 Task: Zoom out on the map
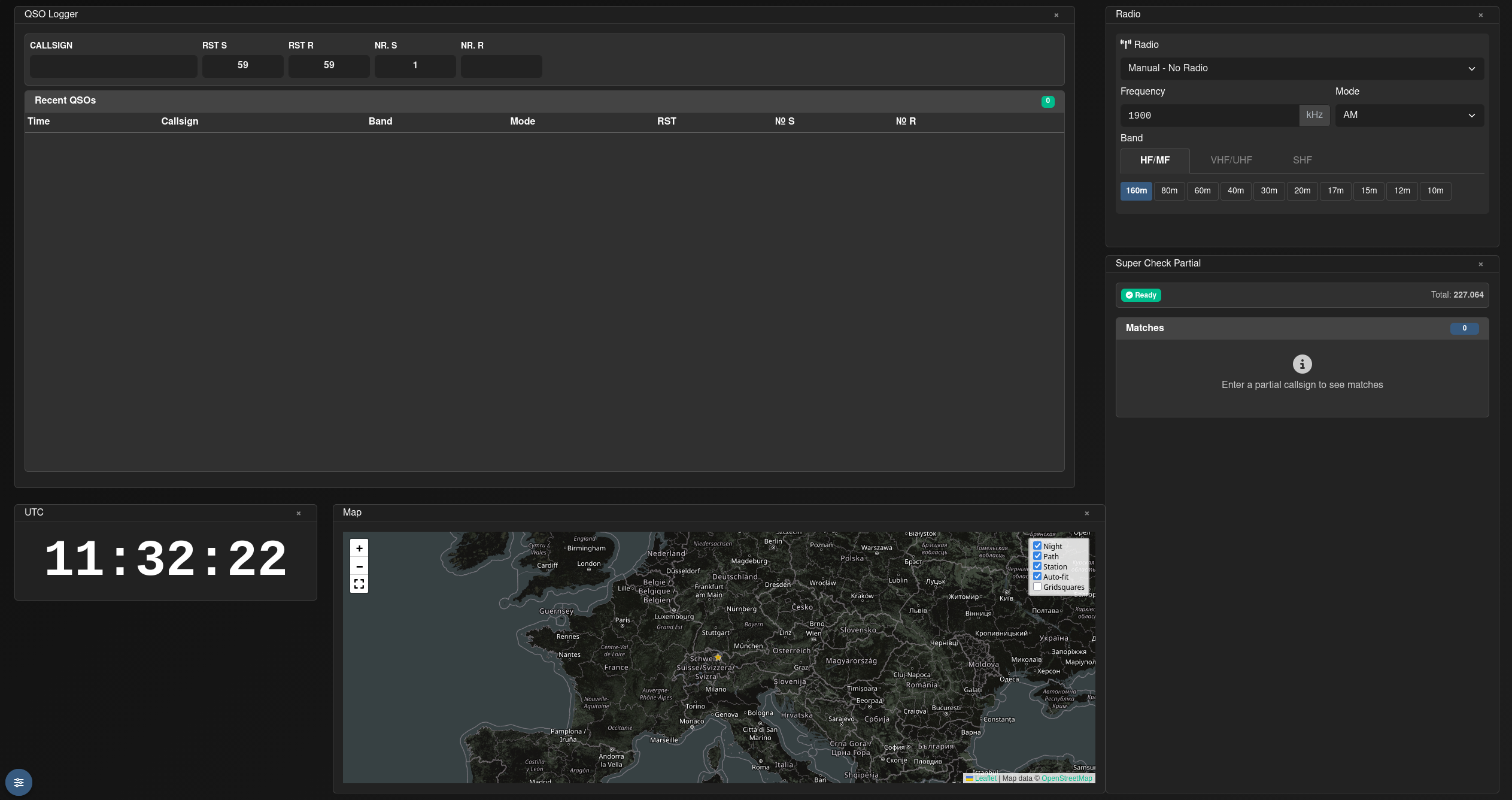359,566
